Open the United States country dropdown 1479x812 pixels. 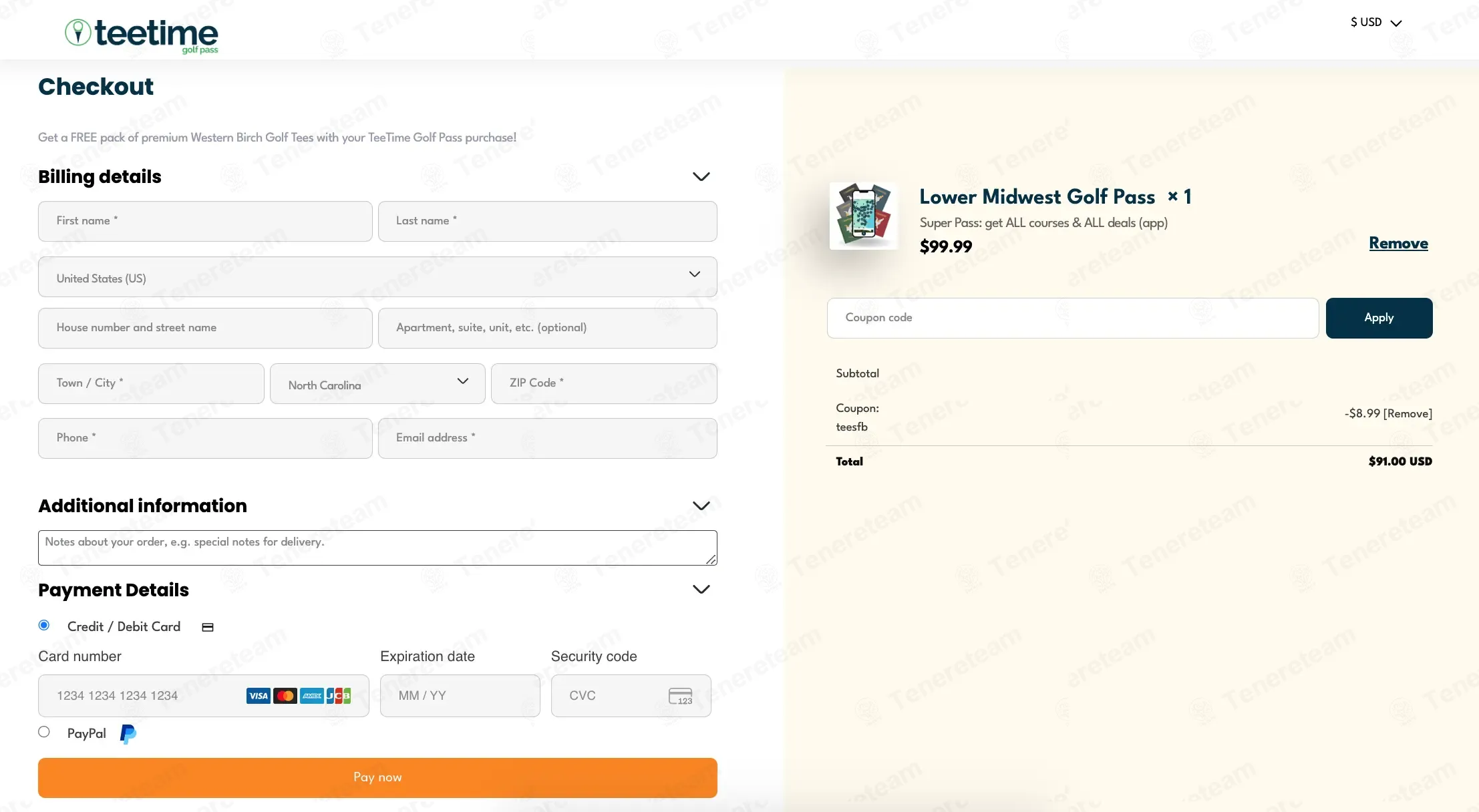click(x=377, y=277)
